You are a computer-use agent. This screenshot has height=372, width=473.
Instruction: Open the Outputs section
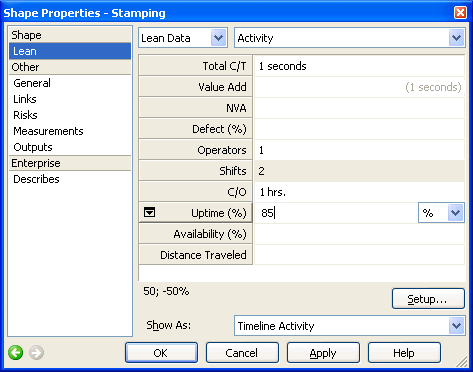[33, 147]
